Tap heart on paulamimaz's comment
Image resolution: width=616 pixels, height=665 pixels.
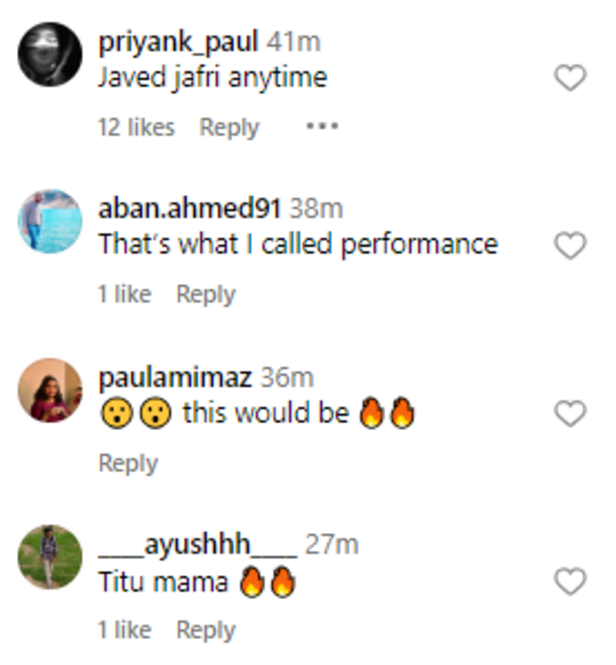click(x=570, y=413)
